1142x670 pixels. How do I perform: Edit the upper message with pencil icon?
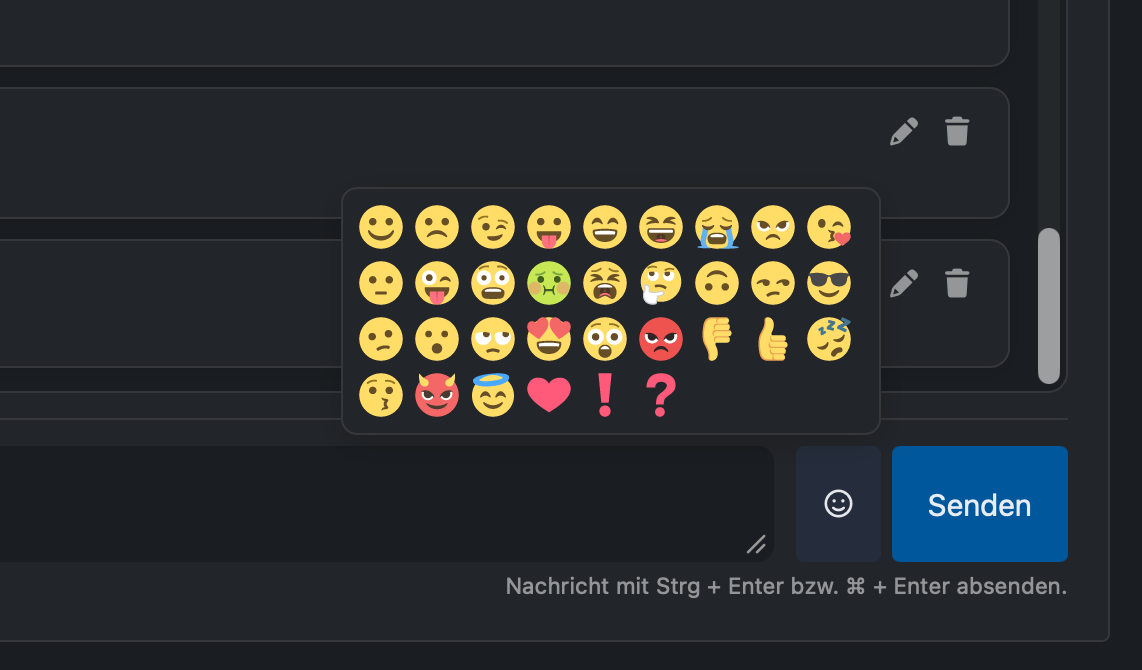pos(904,132)
